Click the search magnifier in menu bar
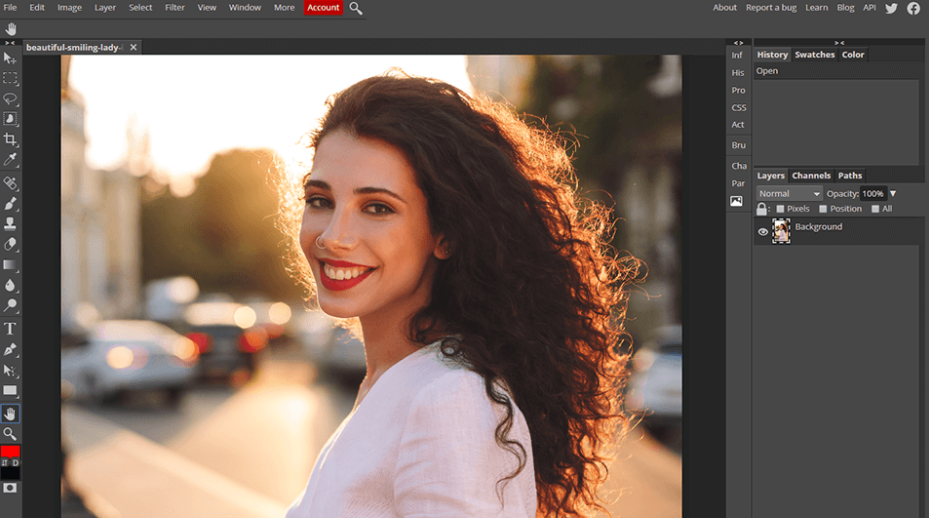Image resolution: width=929 pixels, height=518 pixels. pos(356,8)
